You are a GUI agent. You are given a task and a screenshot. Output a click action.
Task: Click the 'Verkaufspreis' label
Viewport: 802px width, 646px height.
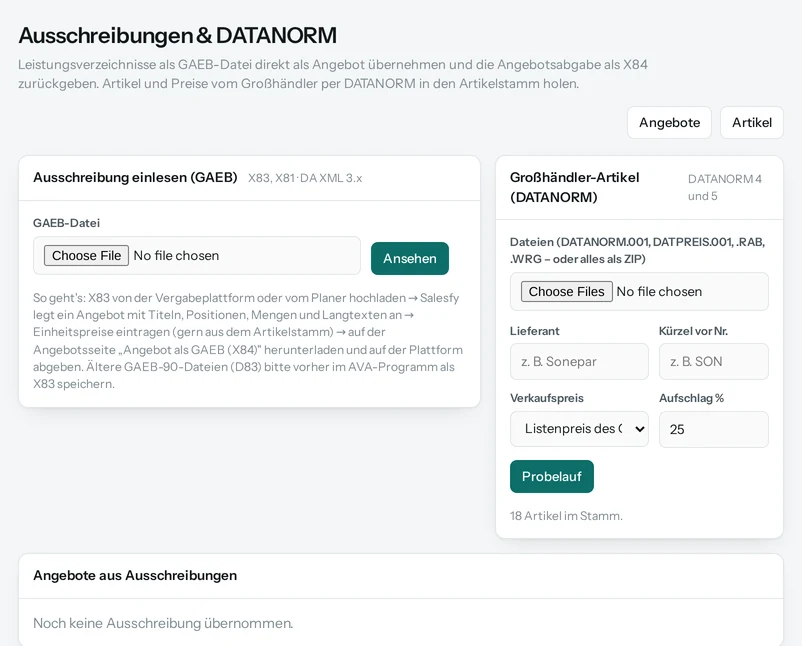point(547,398)
